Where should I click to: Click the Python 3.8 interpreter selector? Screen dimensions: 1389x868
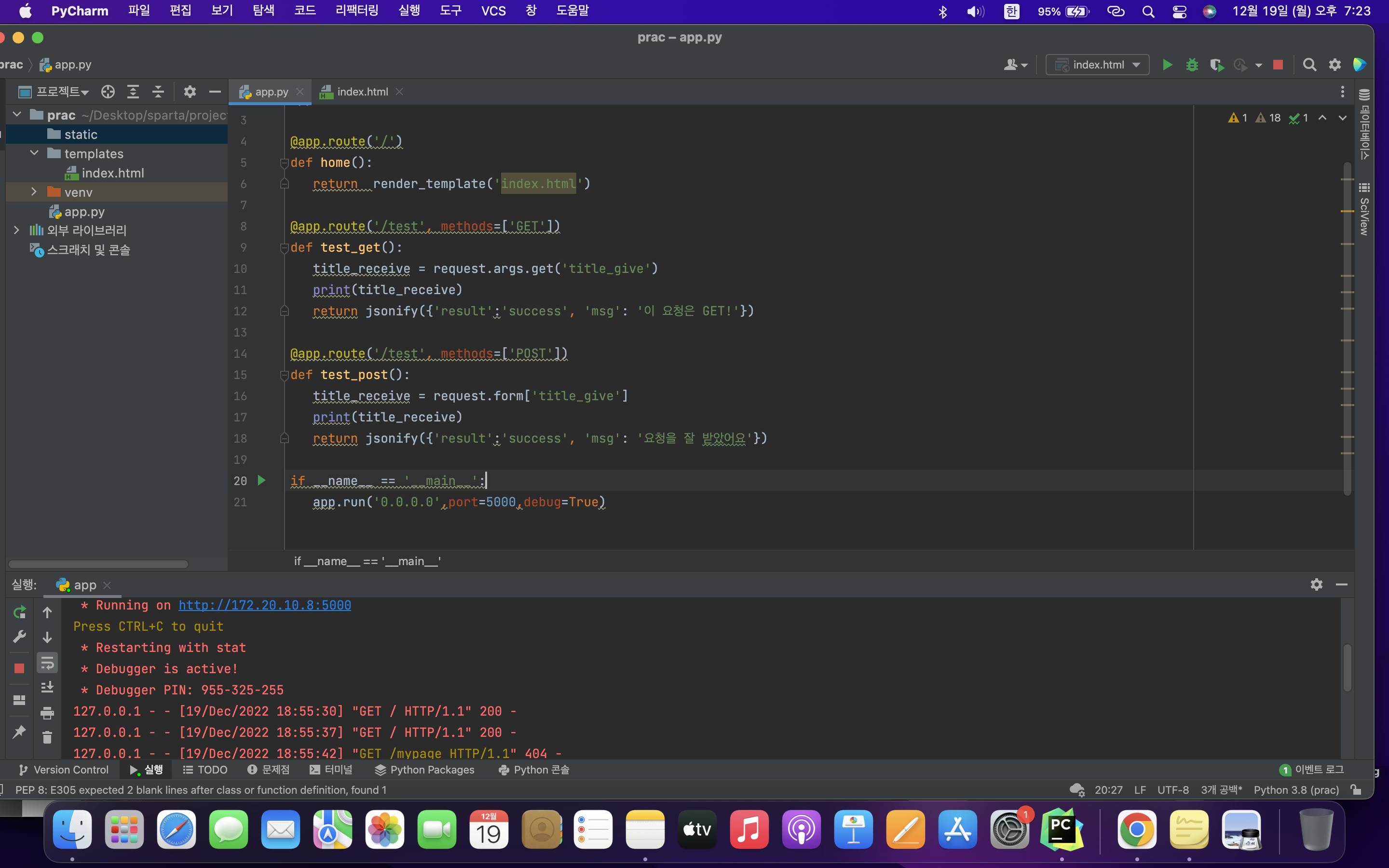click(x=1296, y=790)
